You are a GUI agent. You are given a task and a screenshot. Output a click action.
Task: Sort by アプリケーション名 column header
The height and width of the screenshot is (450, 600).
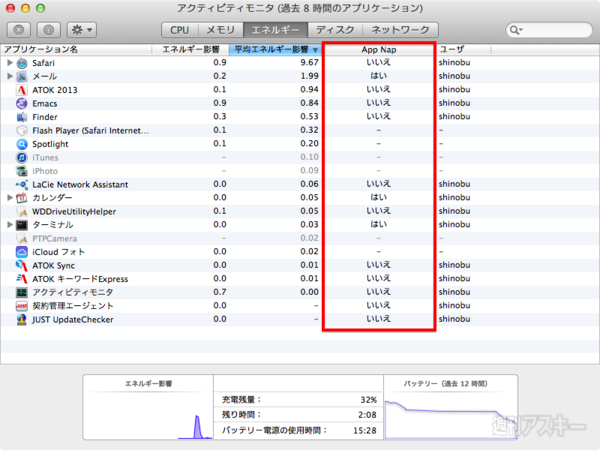[76, 49]
